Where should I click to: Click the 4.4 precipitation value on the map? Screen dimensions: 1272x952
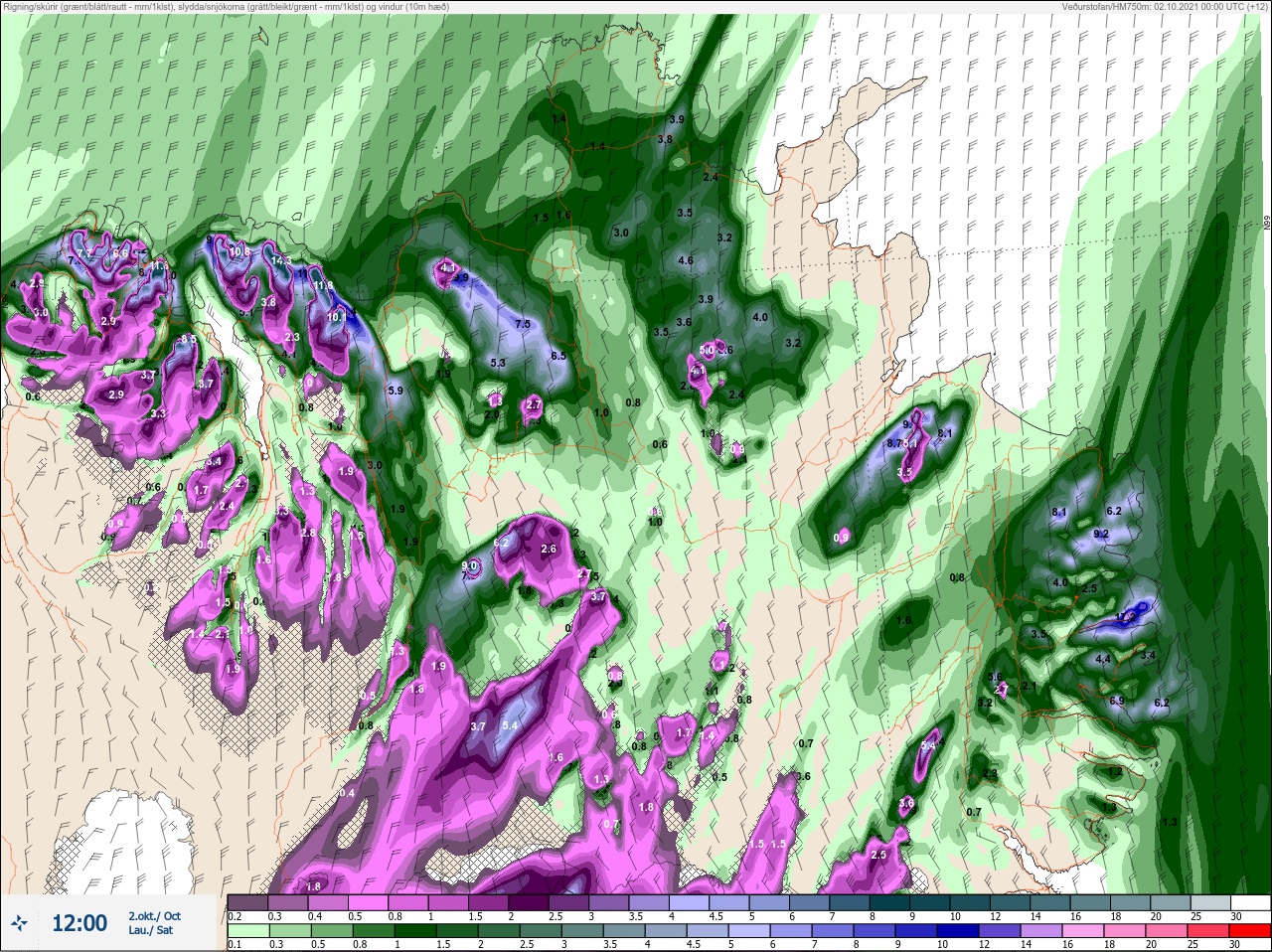point(1102,660)
